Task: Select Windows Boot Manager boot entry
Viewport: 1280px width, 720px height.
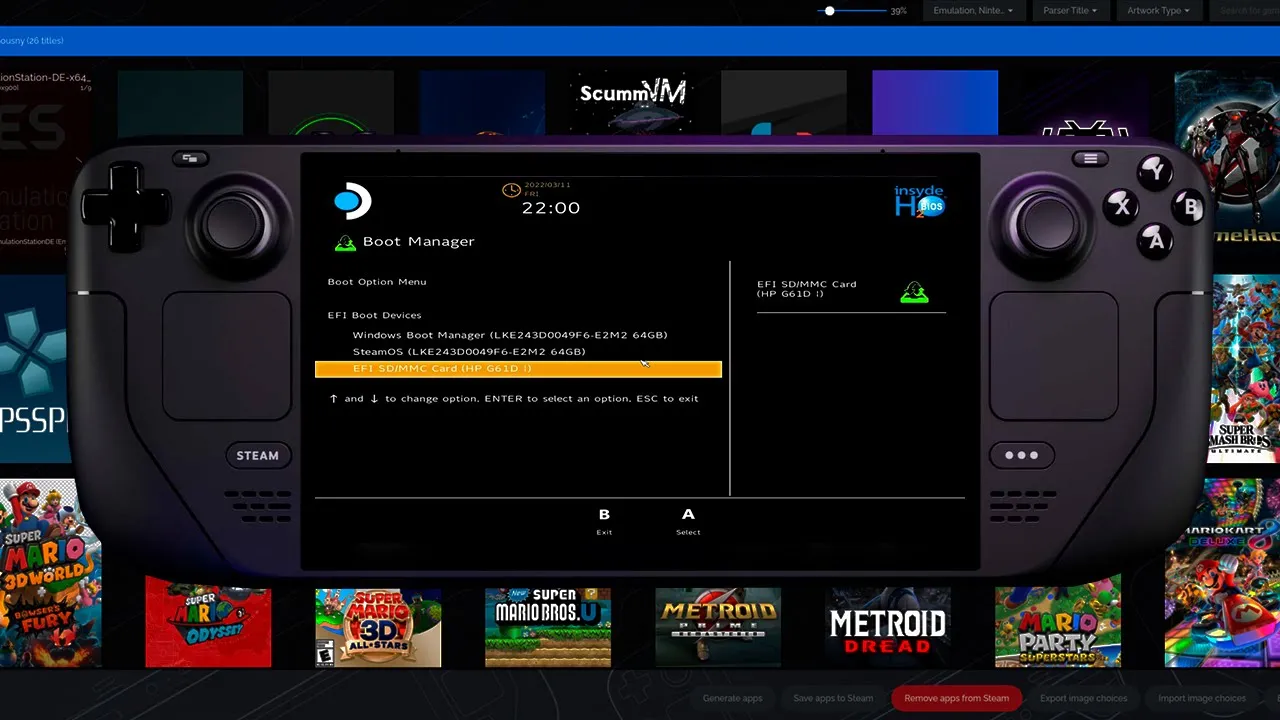Action: pyautogui.click(x=510, y=335)
